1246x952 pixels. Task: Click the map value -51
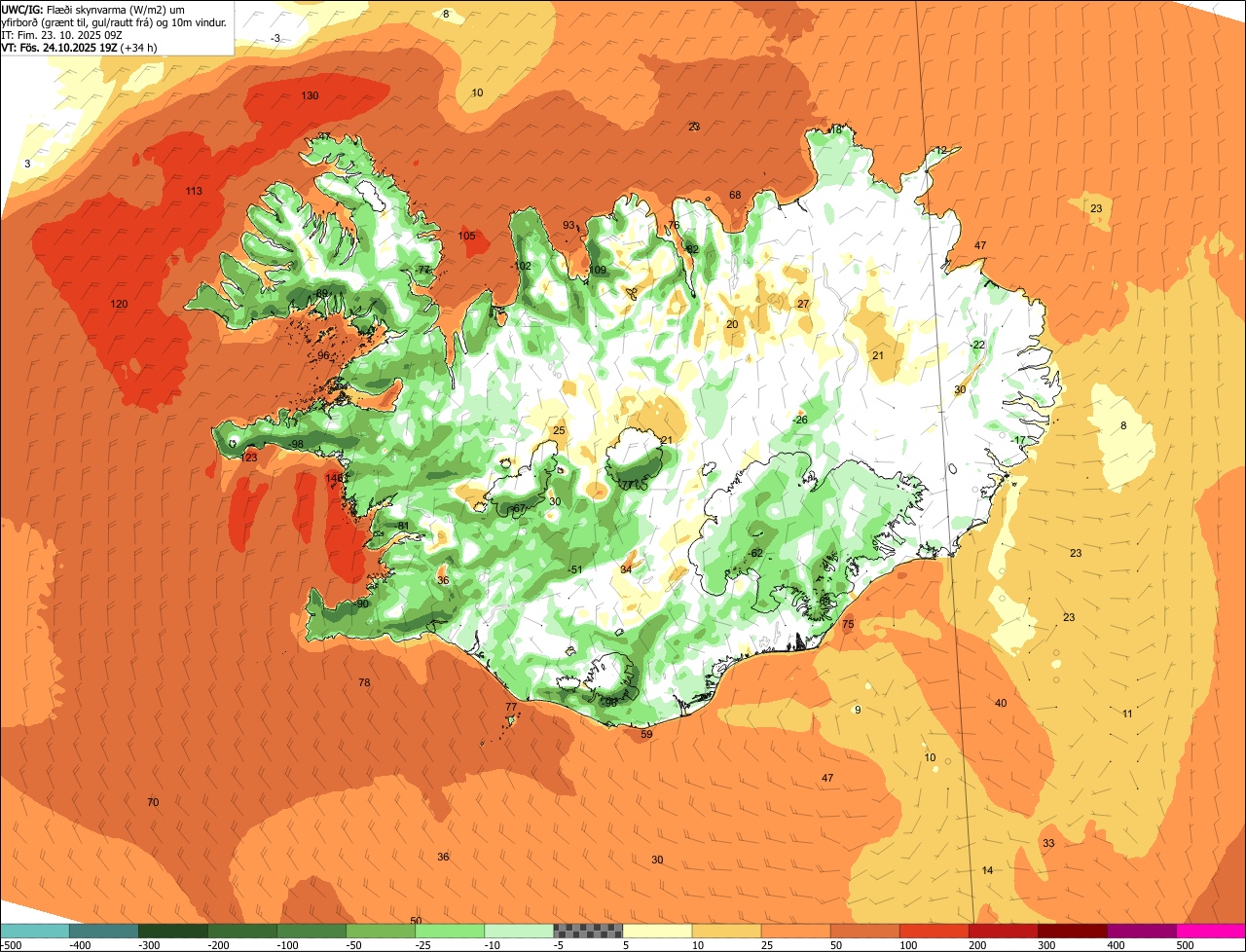tap(575, 569)
